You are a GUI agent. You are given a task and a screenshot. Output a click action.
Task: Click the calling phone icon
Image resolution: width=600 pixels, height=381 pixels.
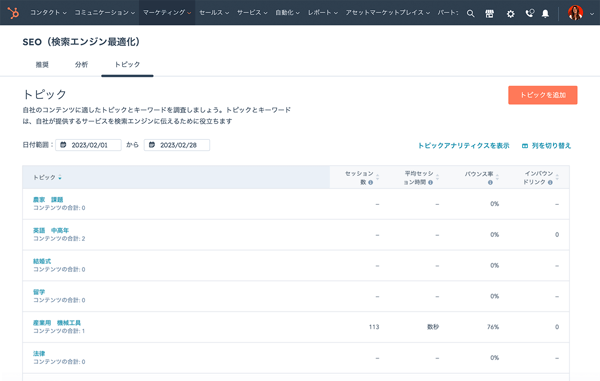point(530,14)
